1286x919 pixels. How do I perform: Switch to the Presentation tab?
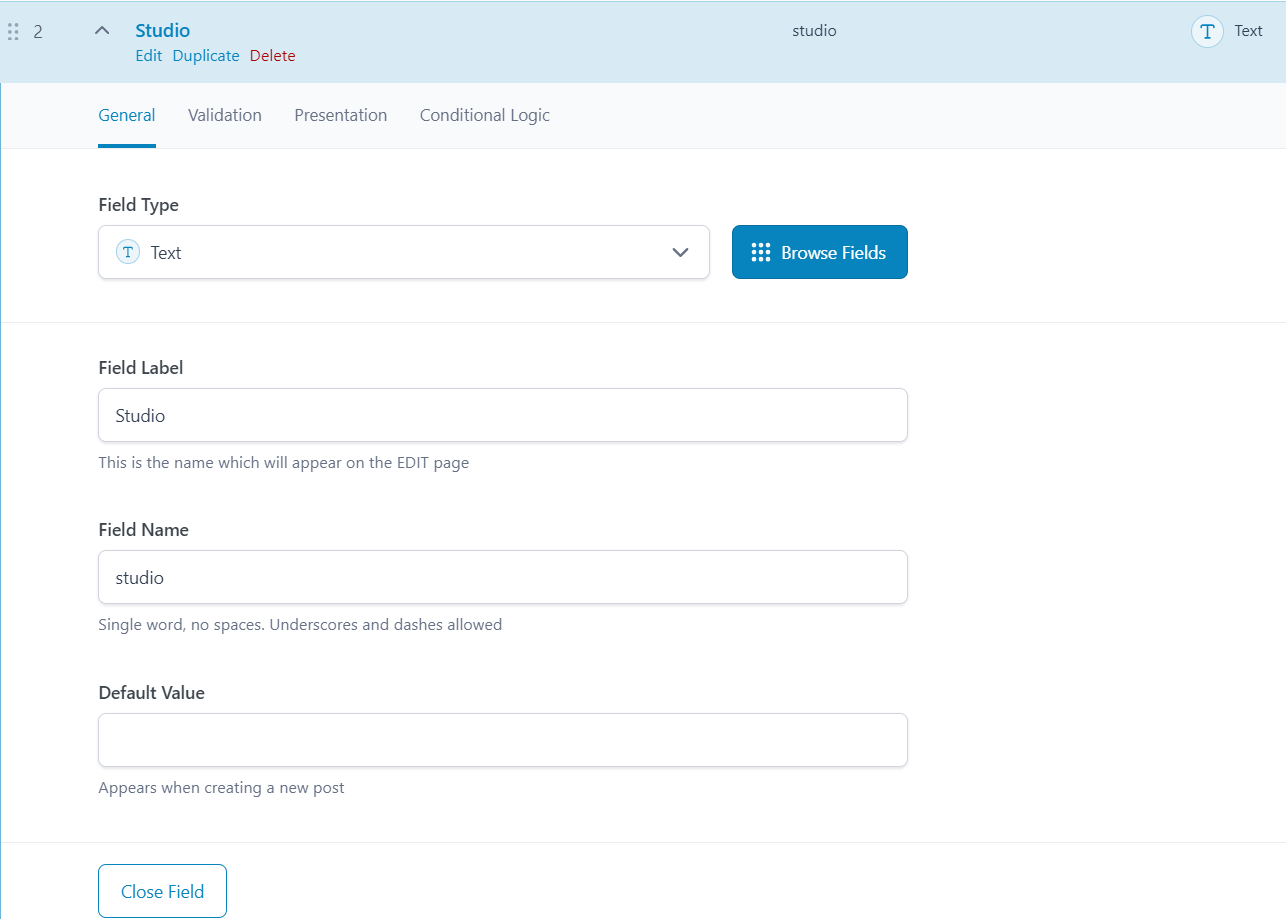coord(340,115)
